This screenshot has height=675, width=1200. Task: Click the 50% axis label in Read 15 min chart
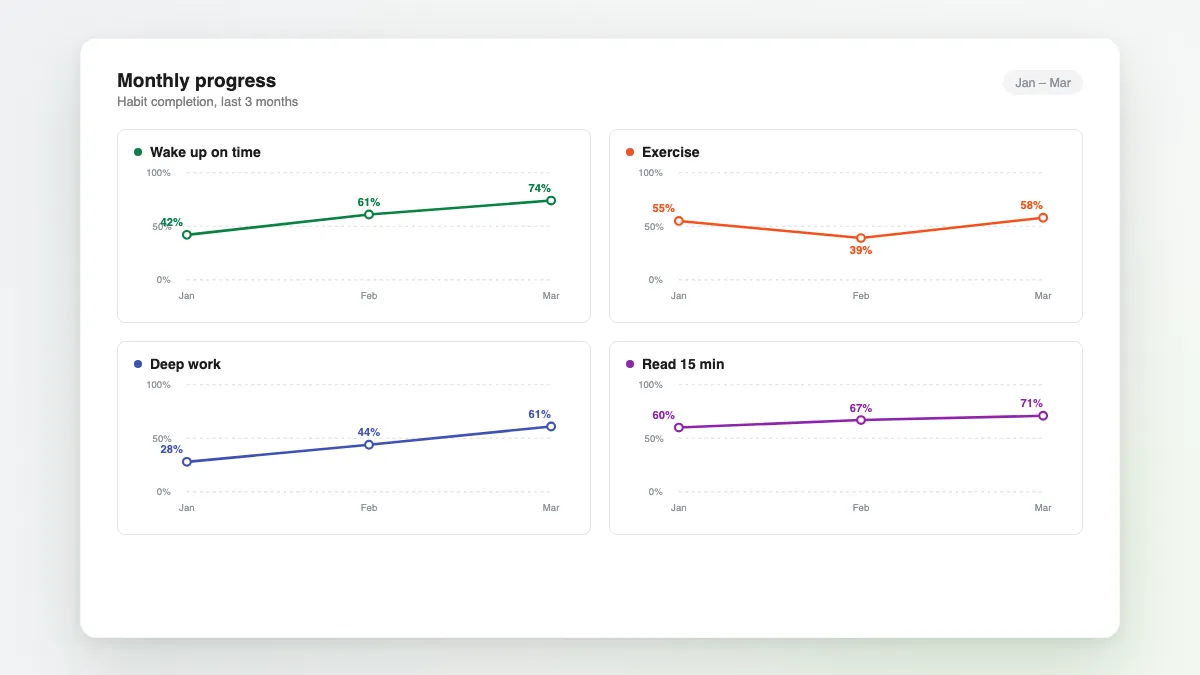[x=654, y=439]
